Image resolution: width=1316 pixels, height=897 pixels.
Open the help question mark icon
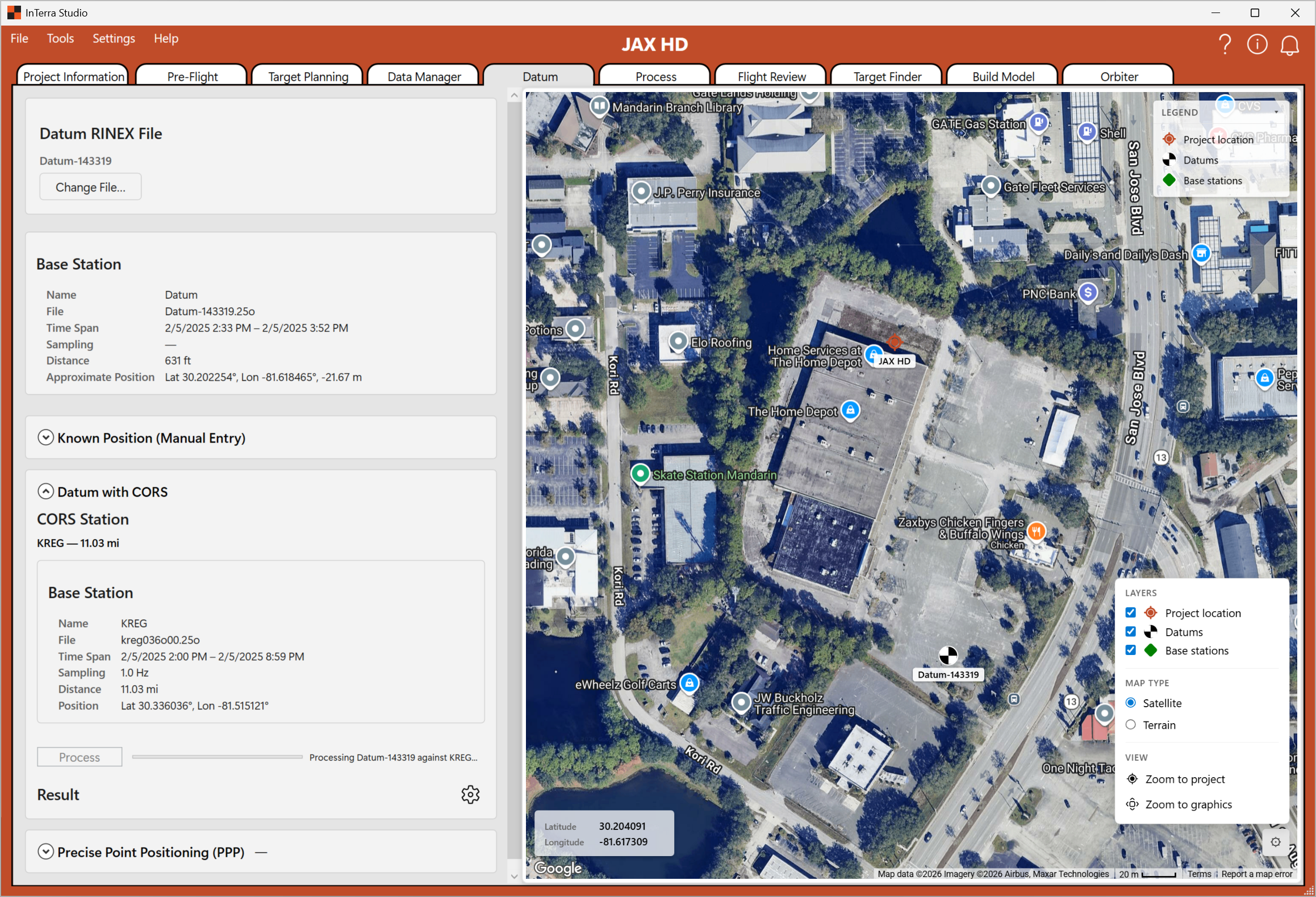1225,44
